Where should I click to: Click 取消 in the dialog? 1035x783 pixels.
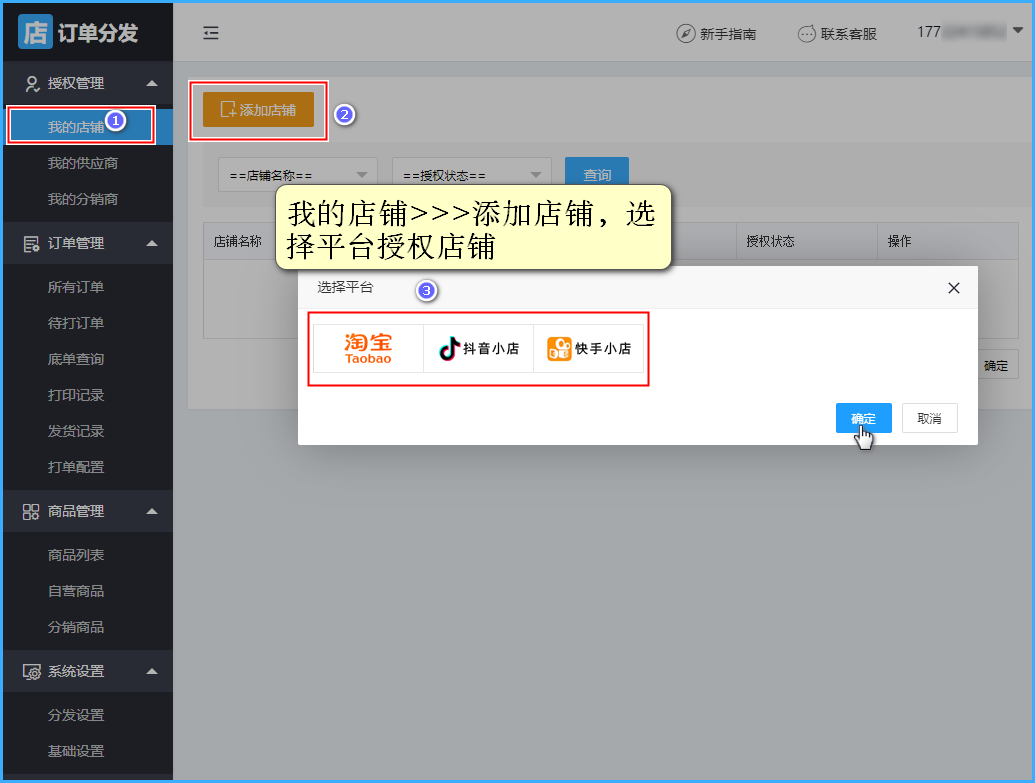click(x=929, y=418)
